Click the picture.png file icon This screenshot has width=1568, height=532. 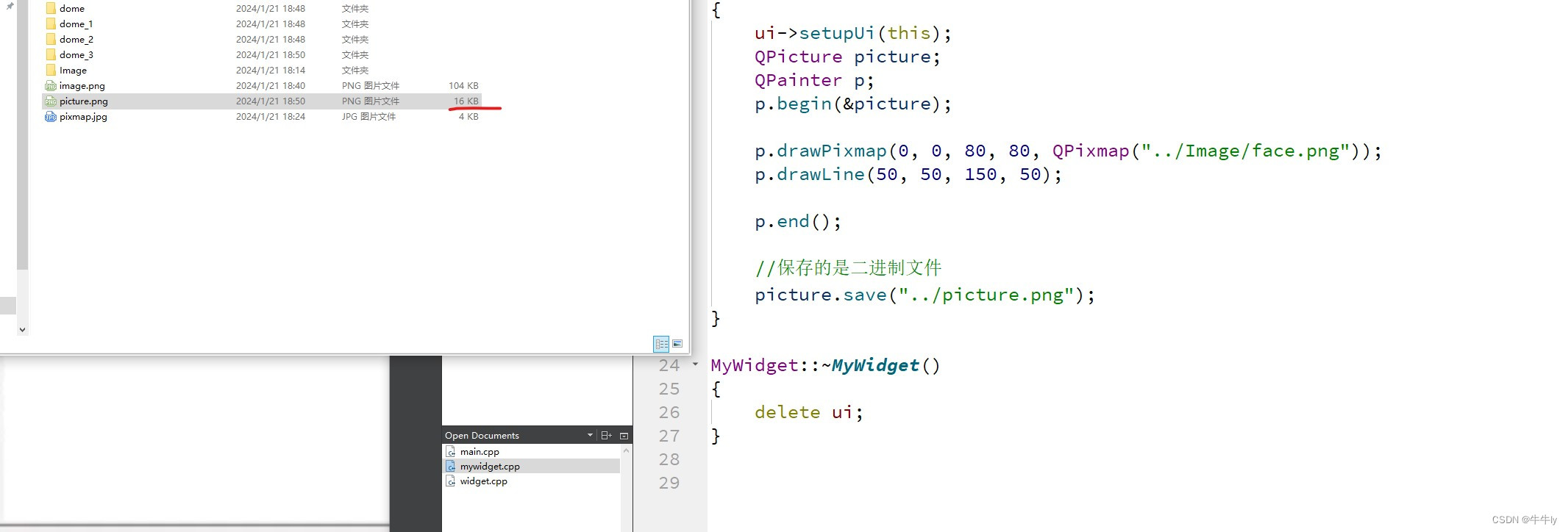[x=51, y=101]
